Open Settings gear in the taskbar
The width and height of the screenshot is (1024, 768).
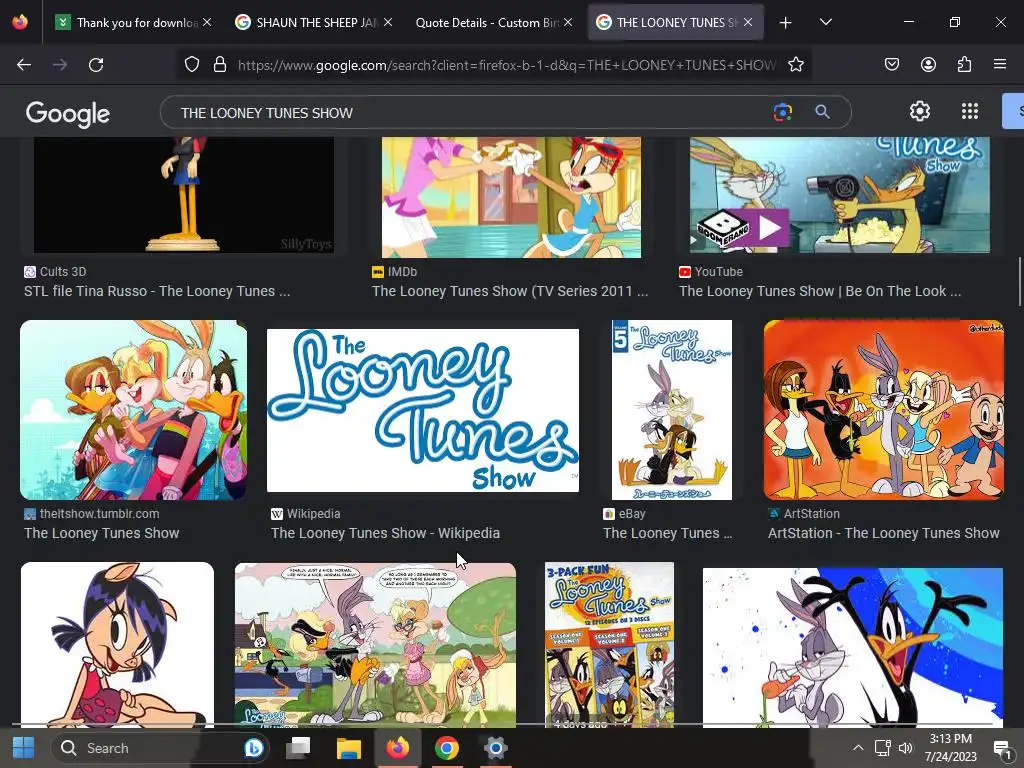[496, 748]
